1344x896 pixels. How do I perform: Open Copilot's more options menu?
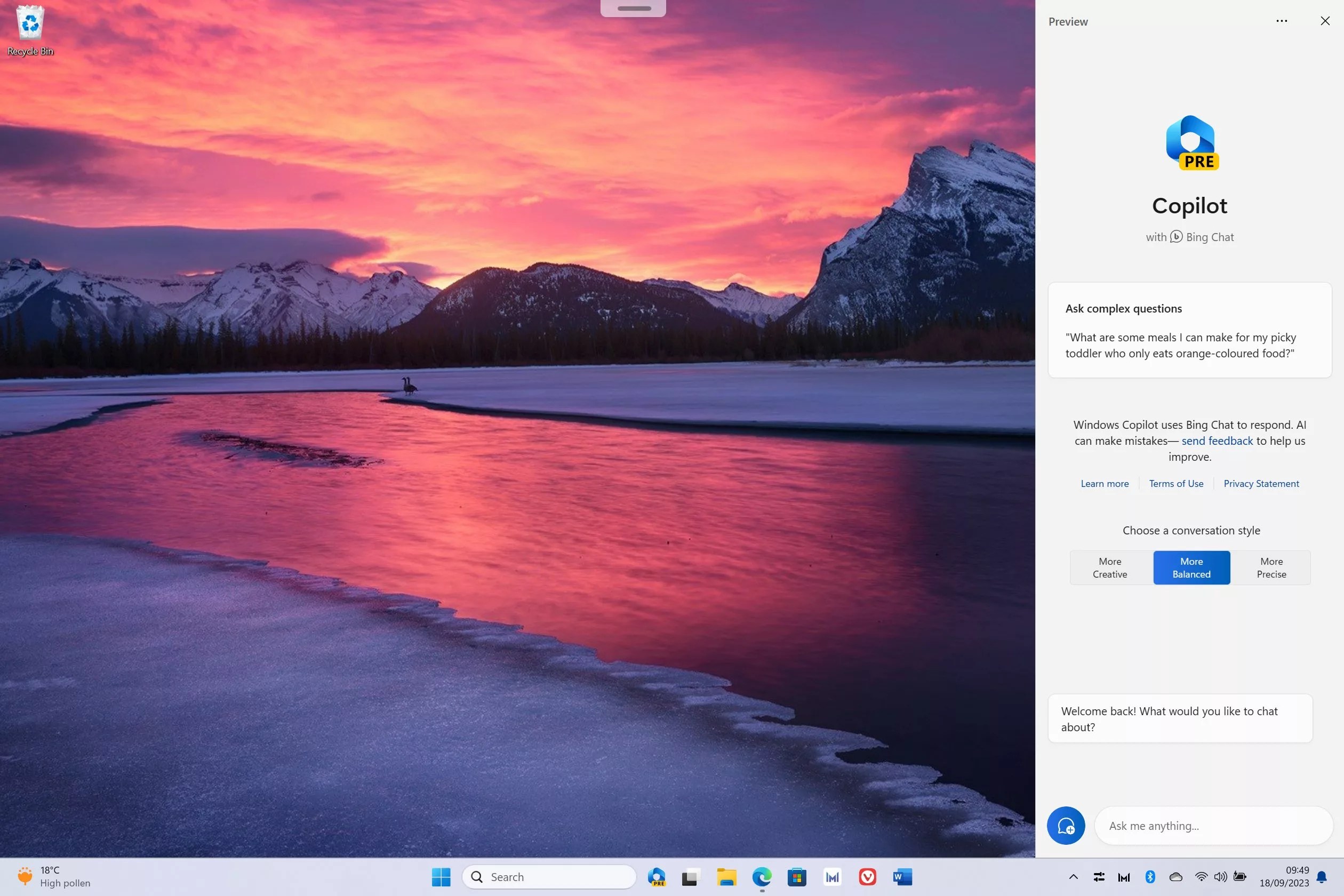1281,21
